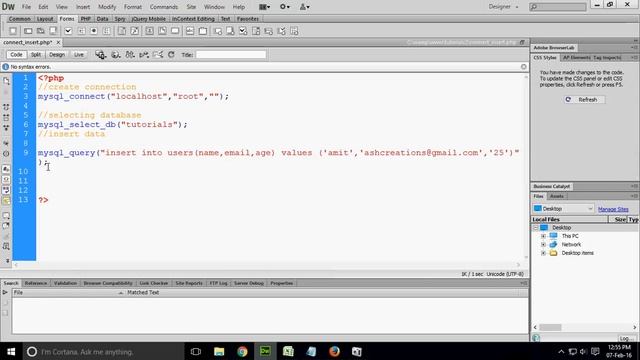Open Chrome from the Windows taskbar
Image resolution: width=640 pixels, height=360 pixels.
click(x=242, y=351)
